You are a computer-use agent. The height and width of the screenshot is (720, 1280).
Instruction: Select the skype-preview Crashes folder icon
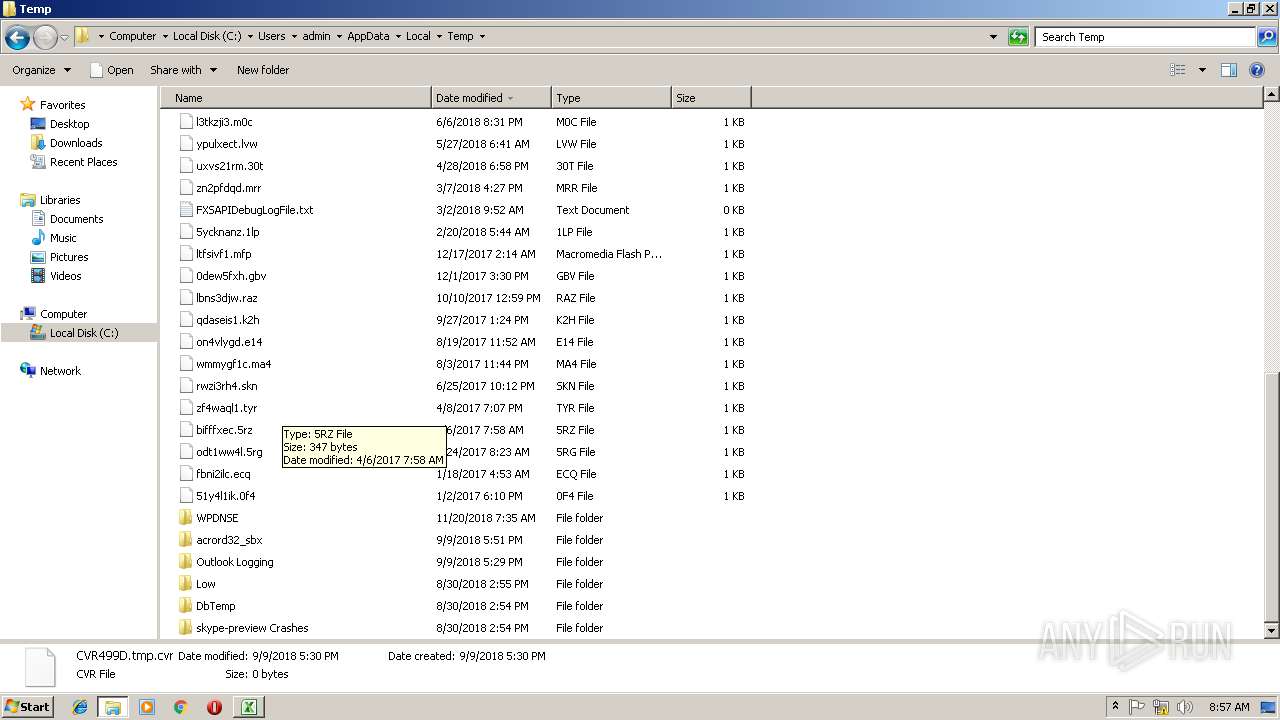[185, 628]
